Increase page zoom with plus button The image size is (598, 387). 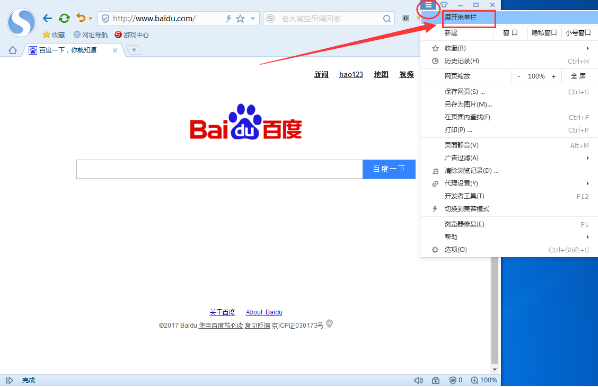(553, 77)
